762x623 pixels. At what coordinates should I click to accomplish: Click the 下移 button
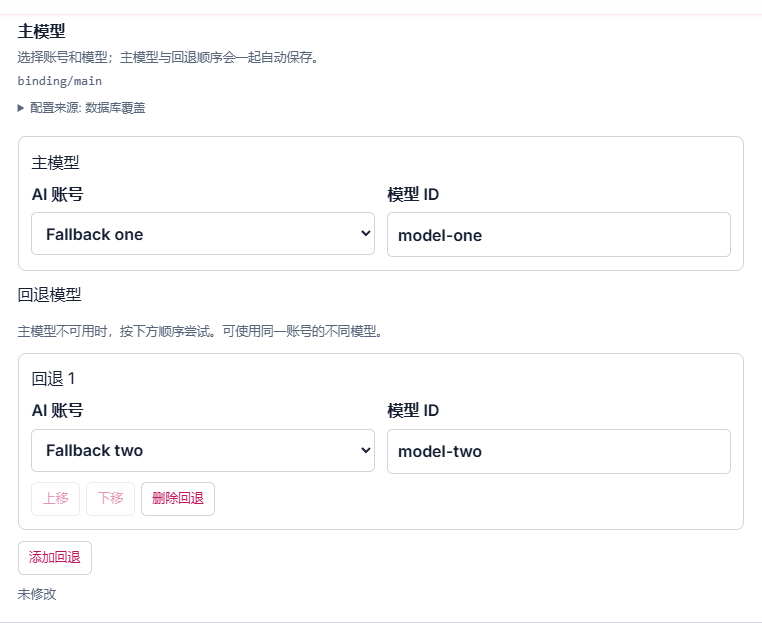[110, 499]
